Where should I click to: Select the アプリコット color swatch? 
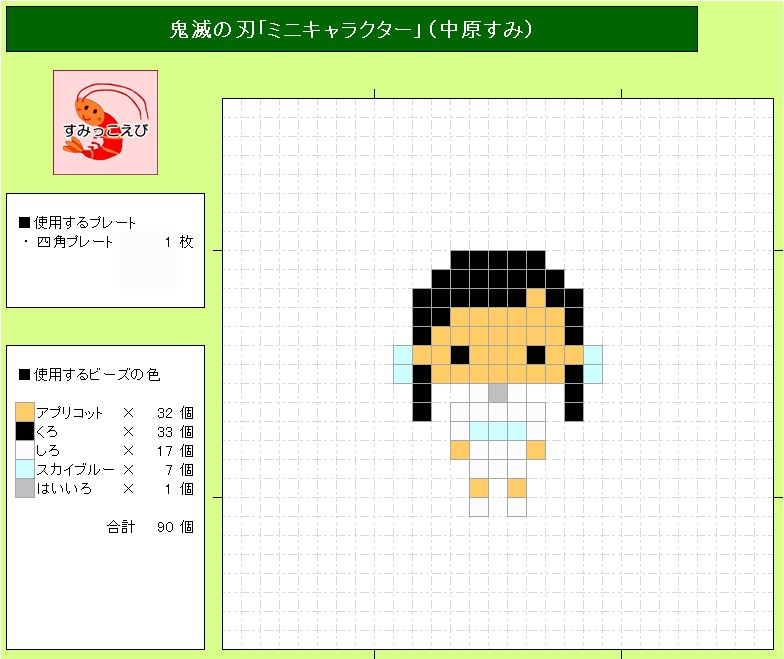[x=24, y=412]
